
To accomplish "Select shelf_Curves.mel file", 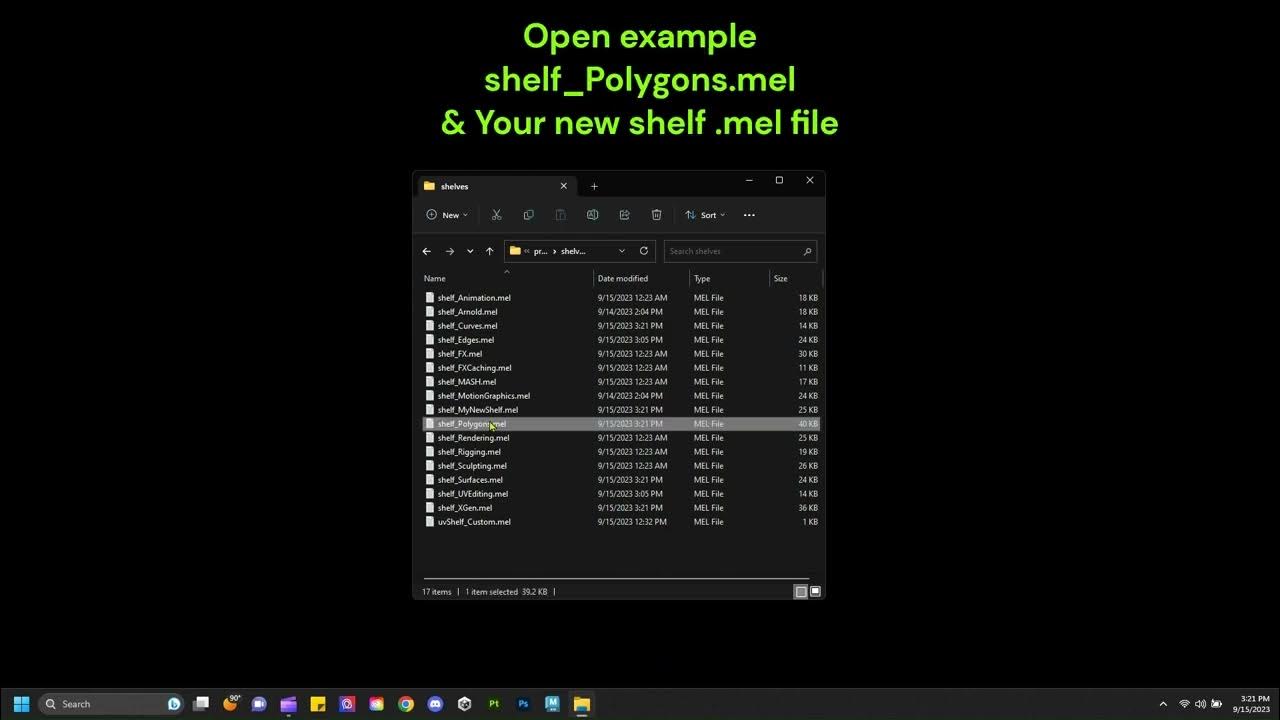I will coord(621,325).
